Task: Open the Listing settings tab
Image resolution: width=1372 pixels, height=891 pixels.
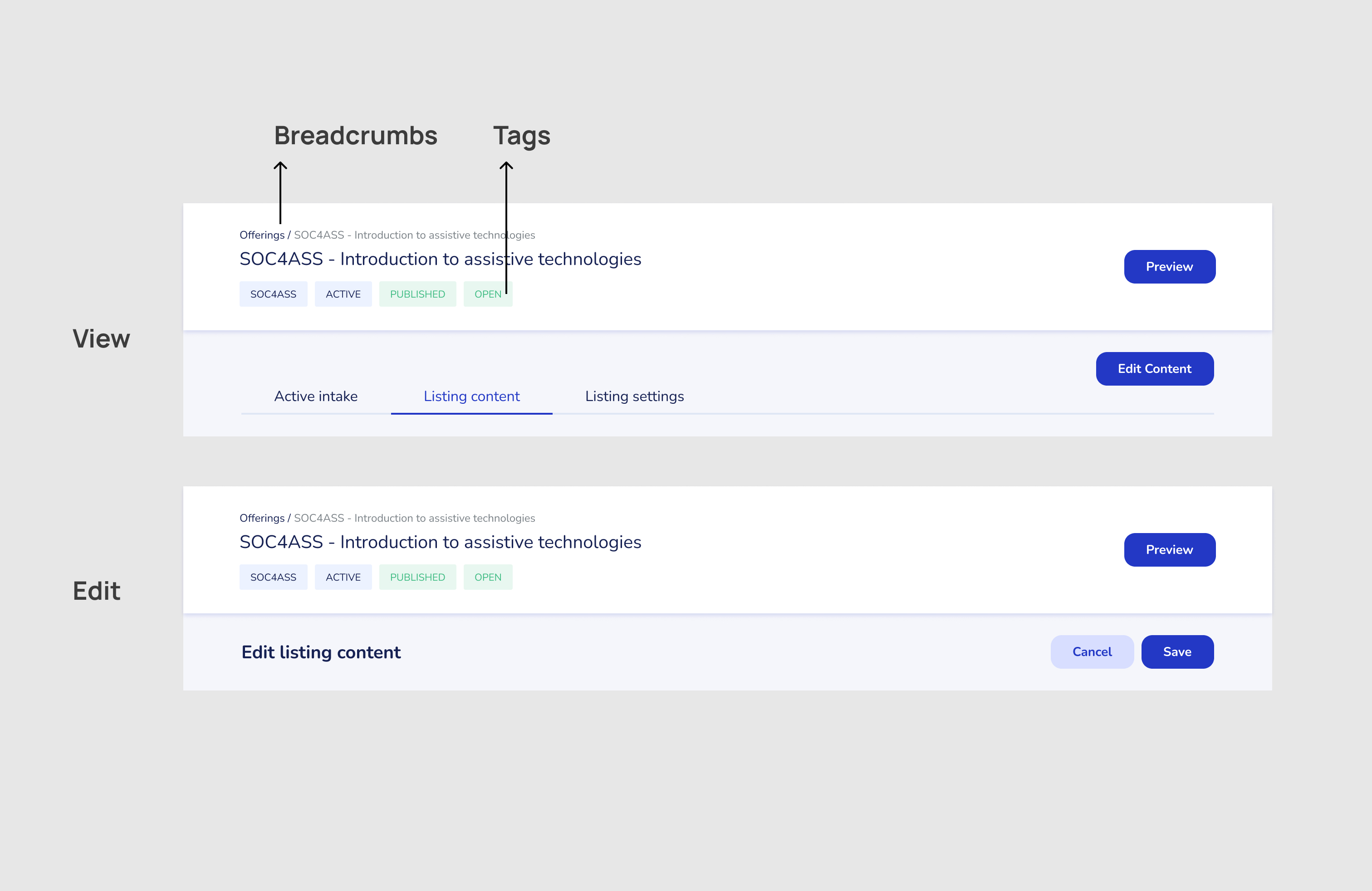Action: 634,396
